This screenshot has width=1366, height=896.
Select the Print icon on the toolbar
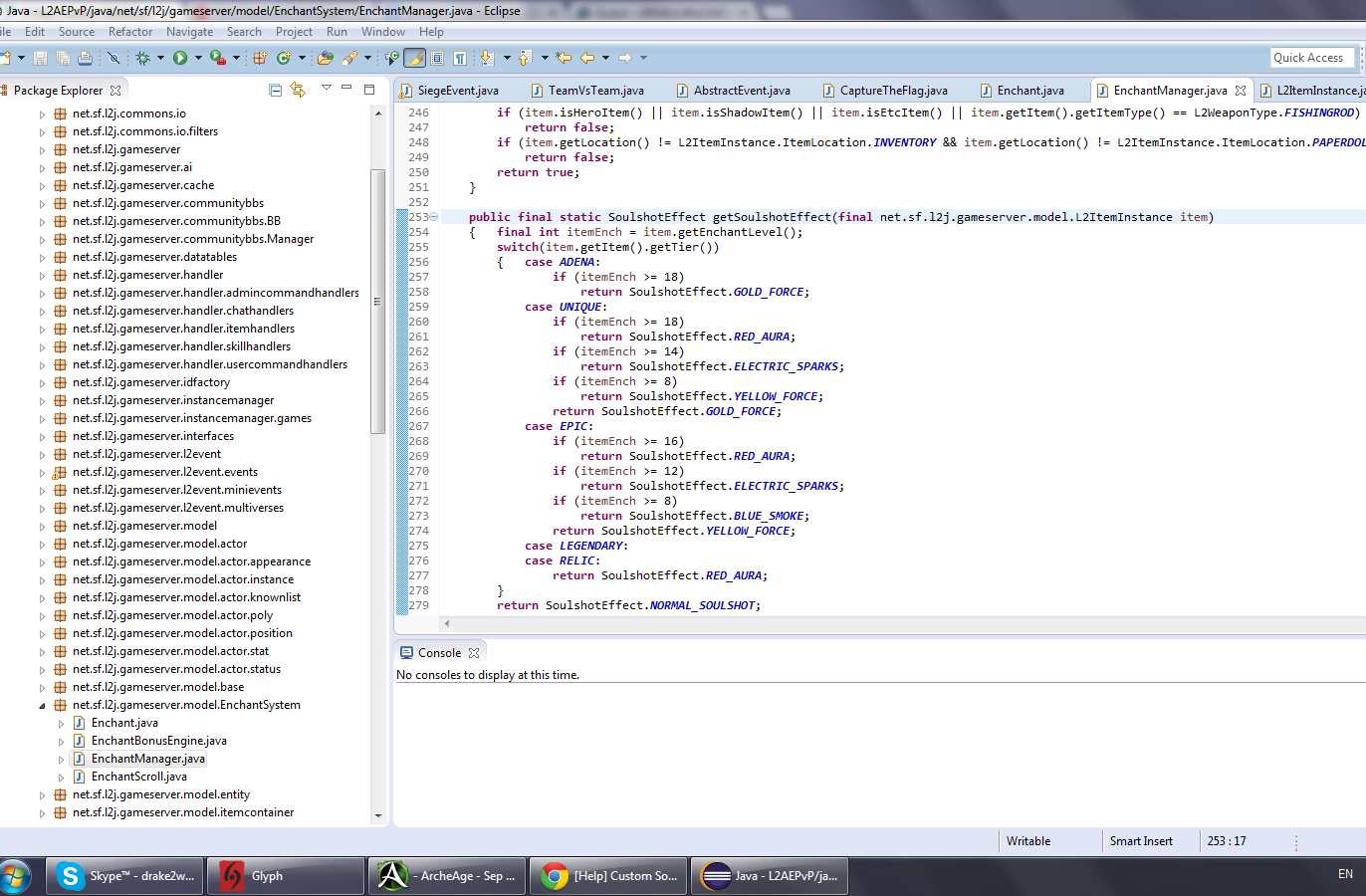(x=85, y=57)
